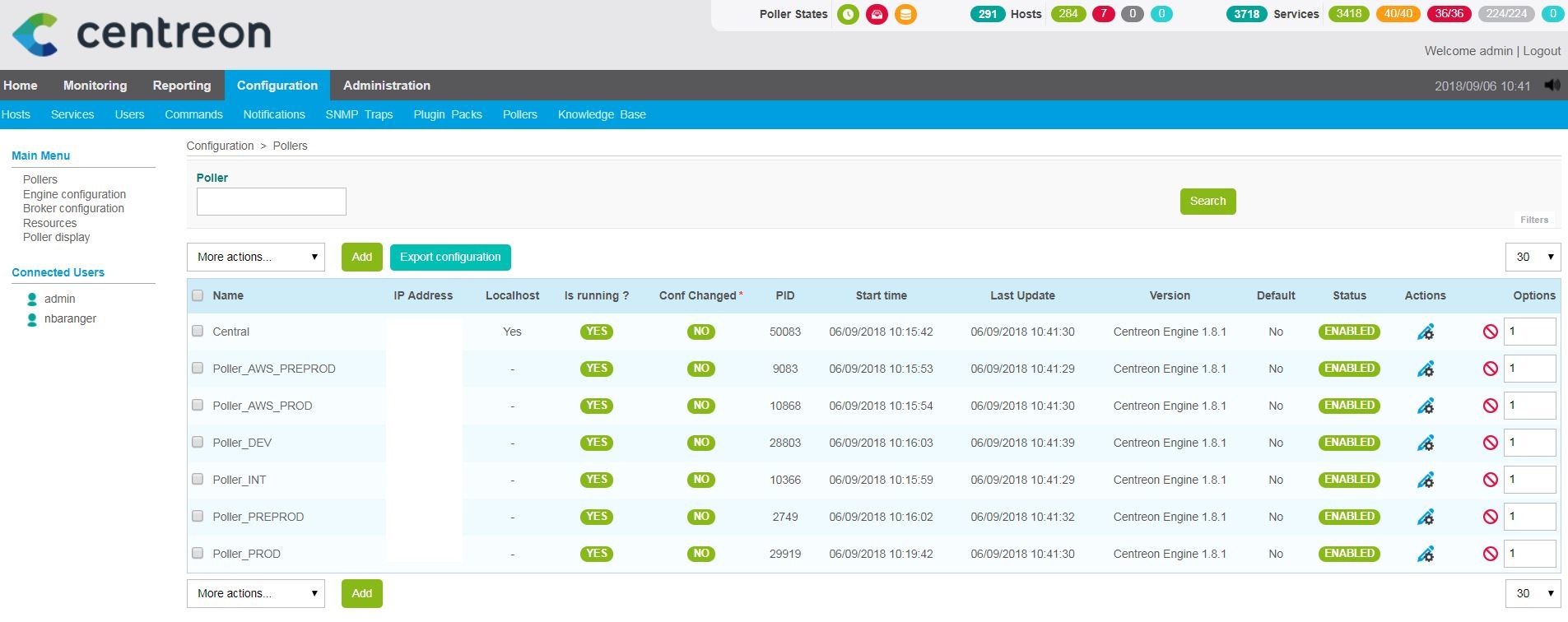
Task: Open Broker configuration in Main Menu
Action: tap(74, 208)
